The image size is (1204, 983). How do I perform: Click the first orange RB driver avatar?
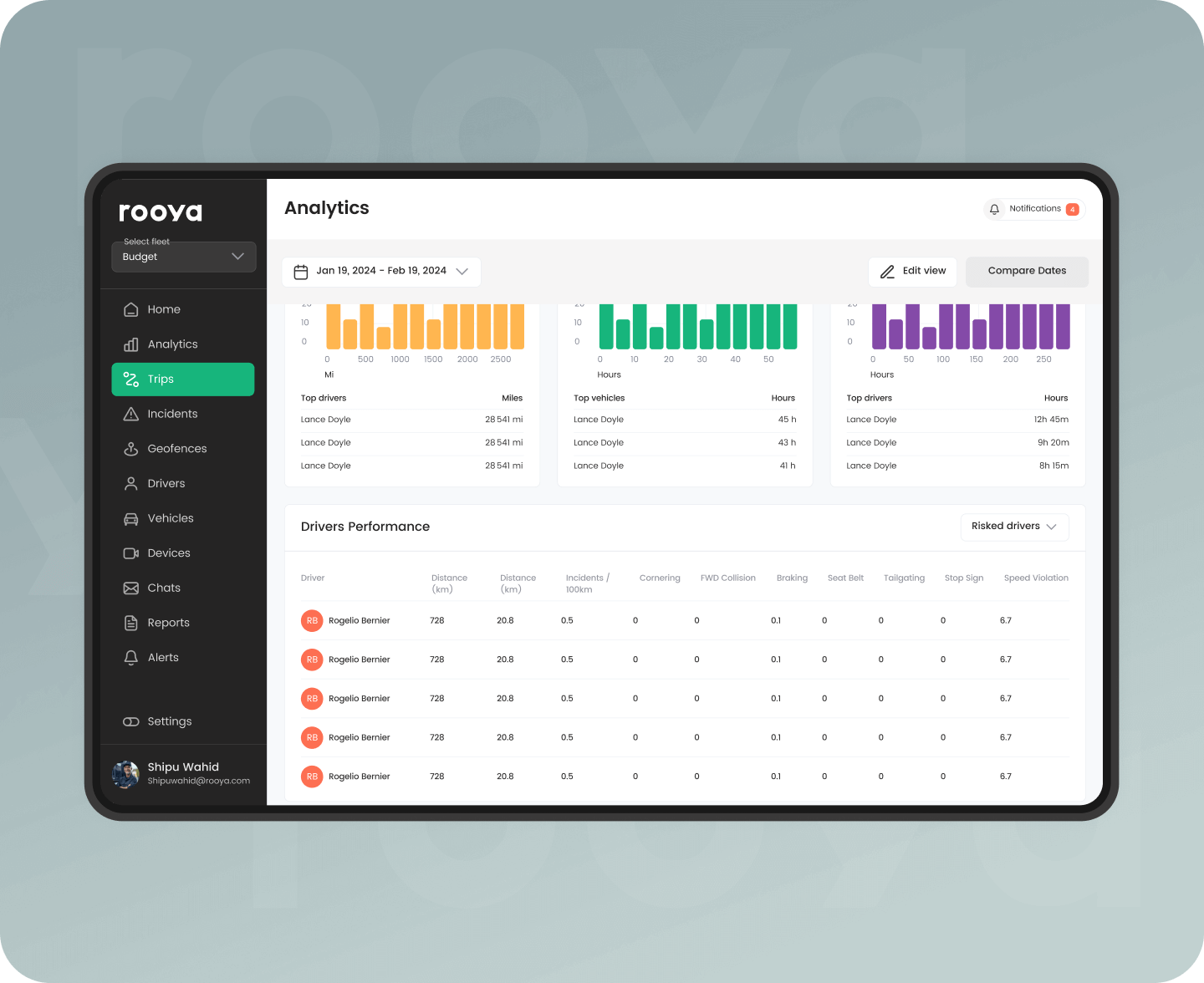click(312, 621)
